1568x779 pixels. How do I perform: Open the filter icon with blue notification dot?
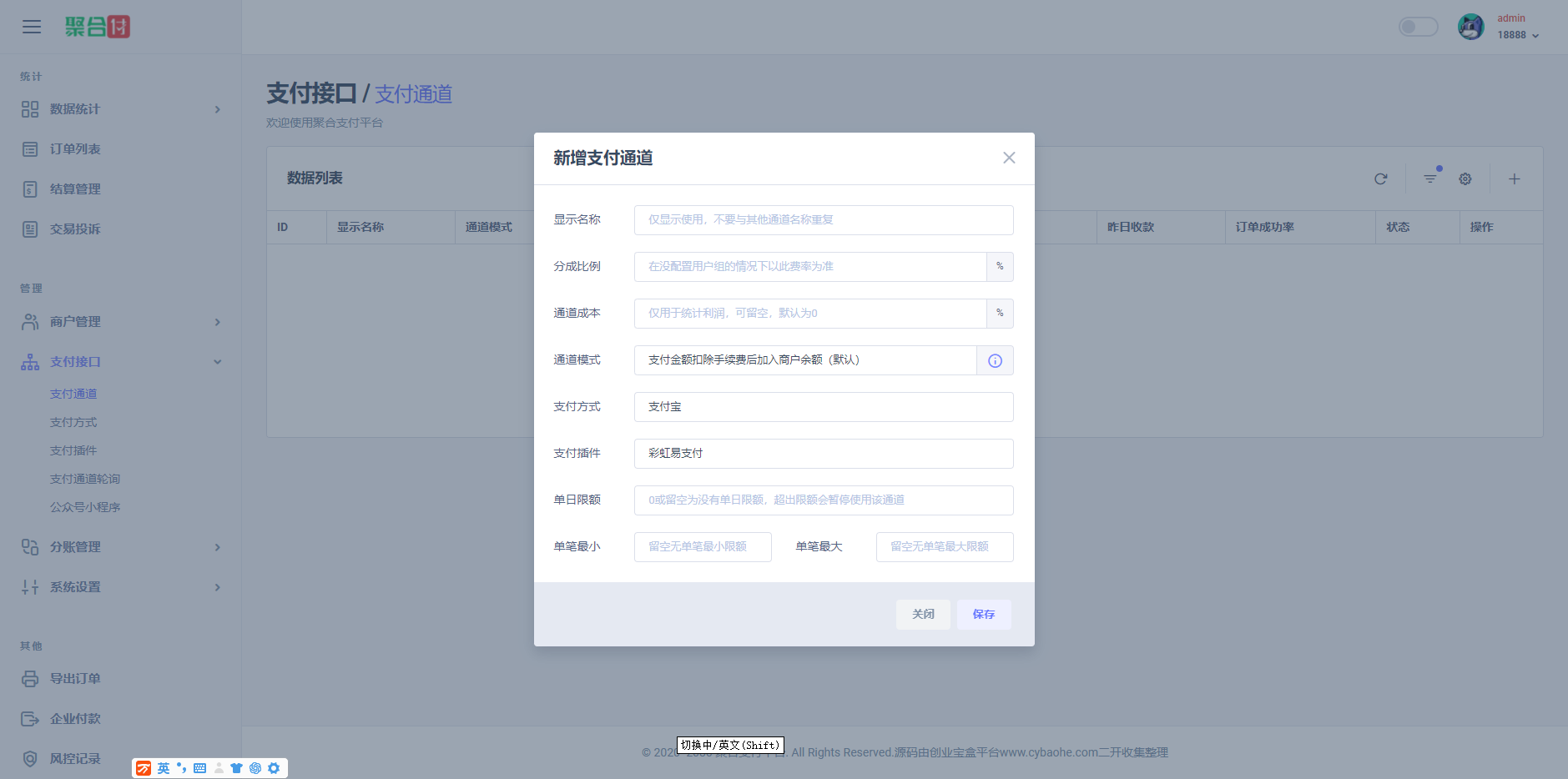tap(1430, 178)
